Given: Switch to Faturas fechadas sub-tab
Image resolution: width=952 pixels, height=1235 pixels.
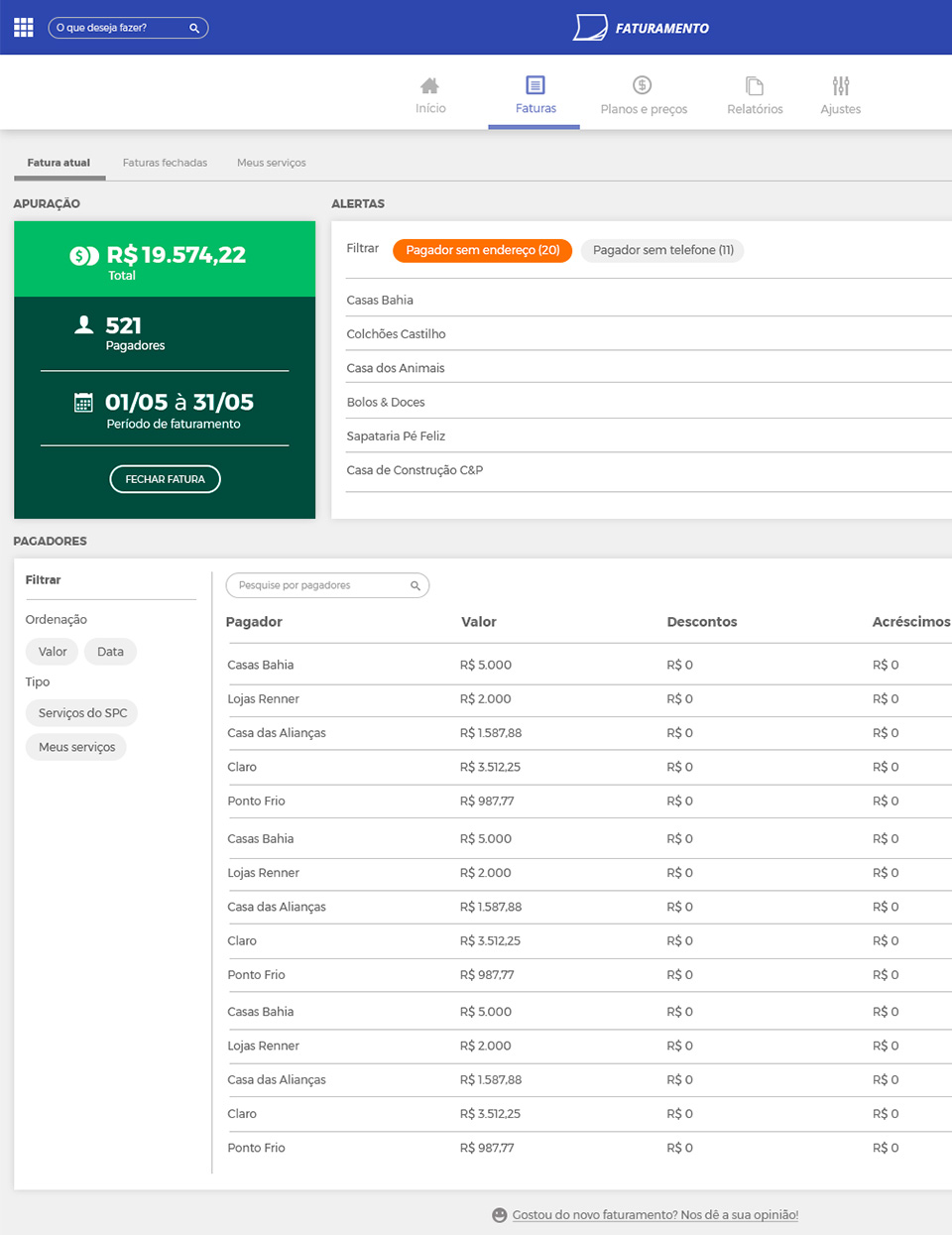Looking at the screenshot, I should pyautogui.click(x=165, y=163).
